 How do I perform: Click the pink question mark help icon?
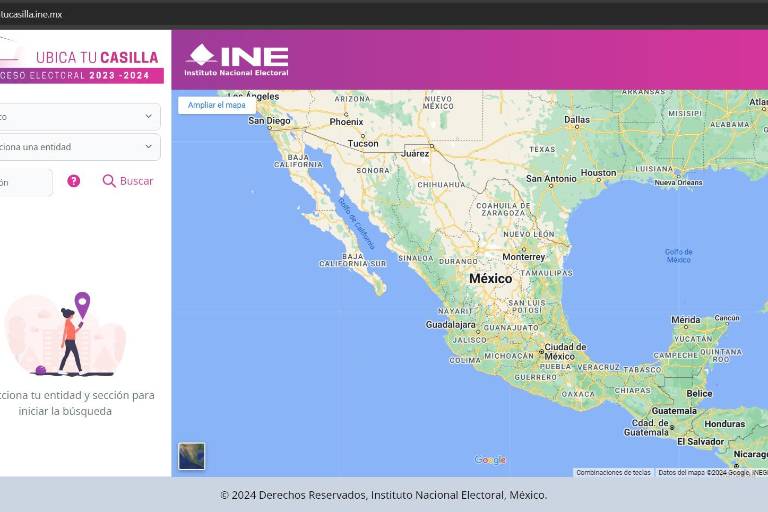73,181
